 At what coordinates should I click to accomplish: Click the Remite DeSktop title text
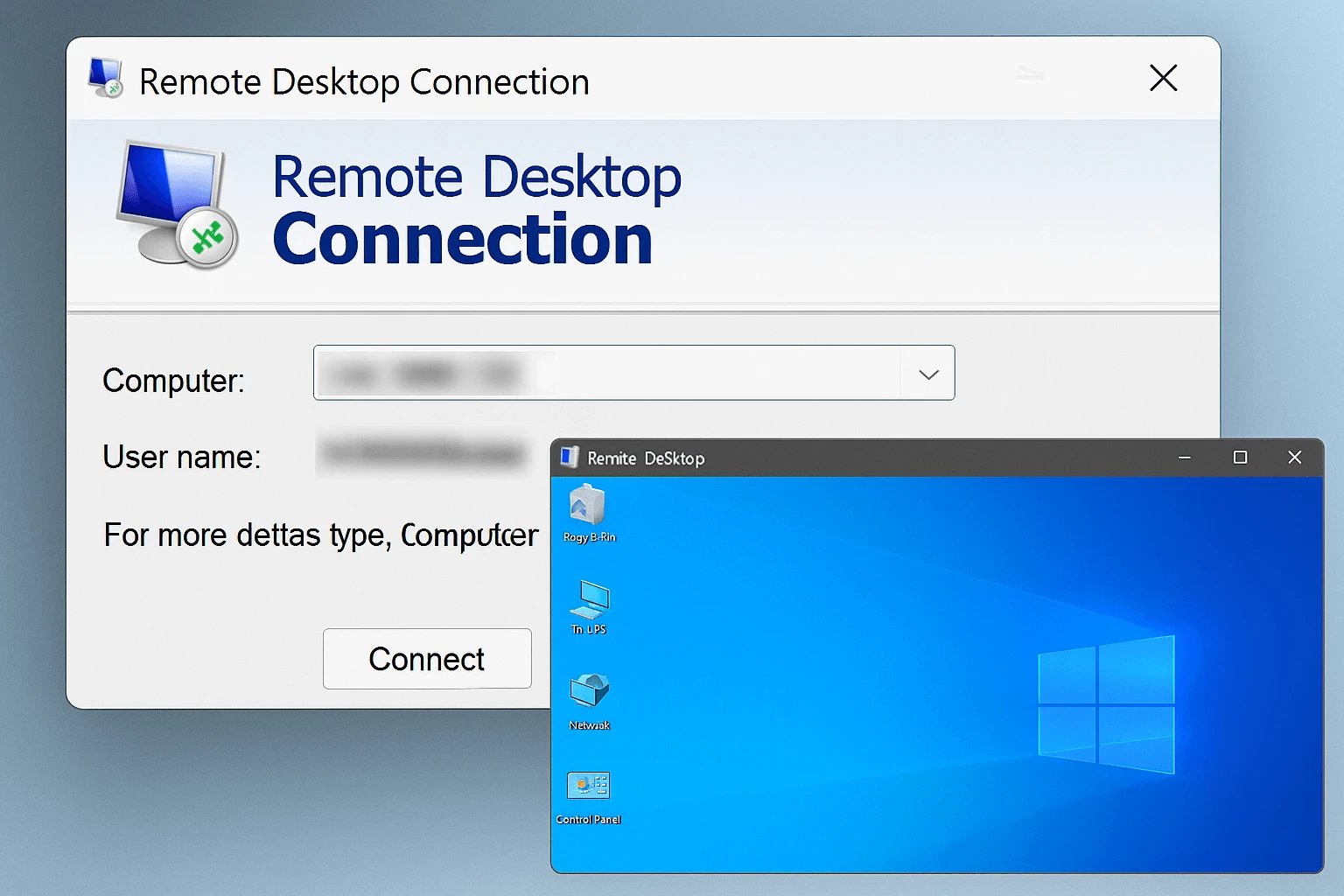point(646,458)
